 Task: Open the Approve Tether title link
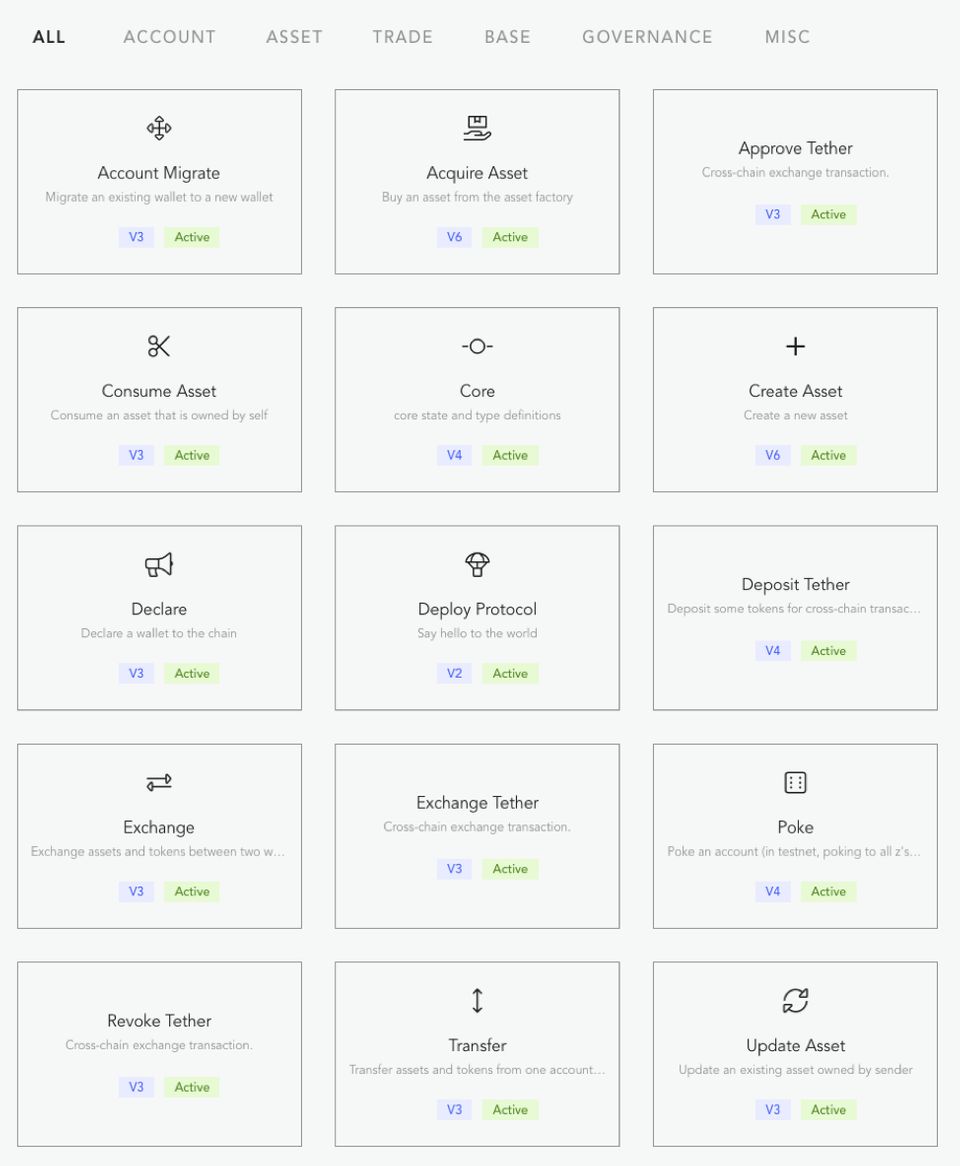[x=795, y=148]
